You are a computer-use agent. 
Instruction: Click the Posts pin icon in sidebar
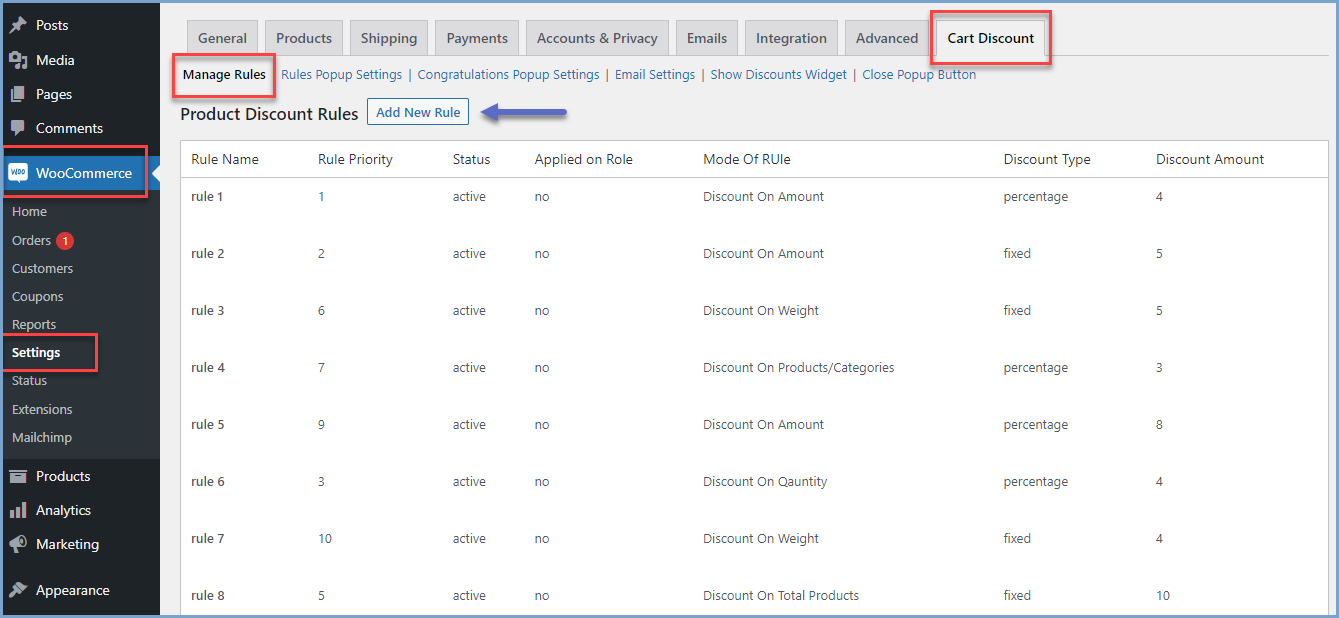coord(18,25)
